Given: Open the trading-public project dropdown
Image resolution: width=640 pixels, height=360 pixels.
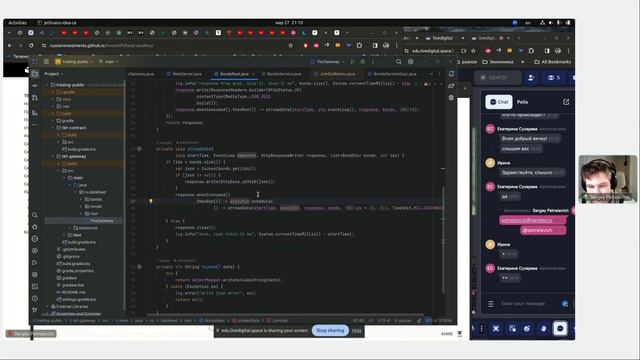Looking at the screenshot, I should [x=74, y=62].
